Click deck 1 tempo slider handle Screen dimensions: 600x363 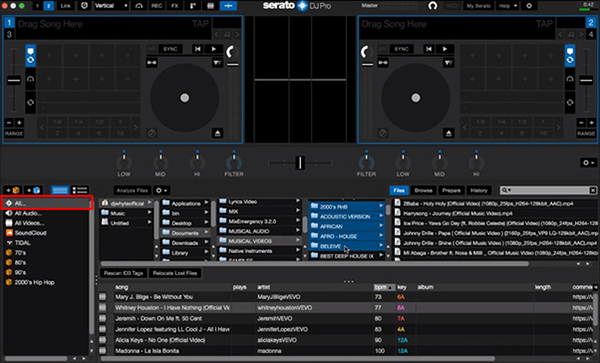point(14,80)
